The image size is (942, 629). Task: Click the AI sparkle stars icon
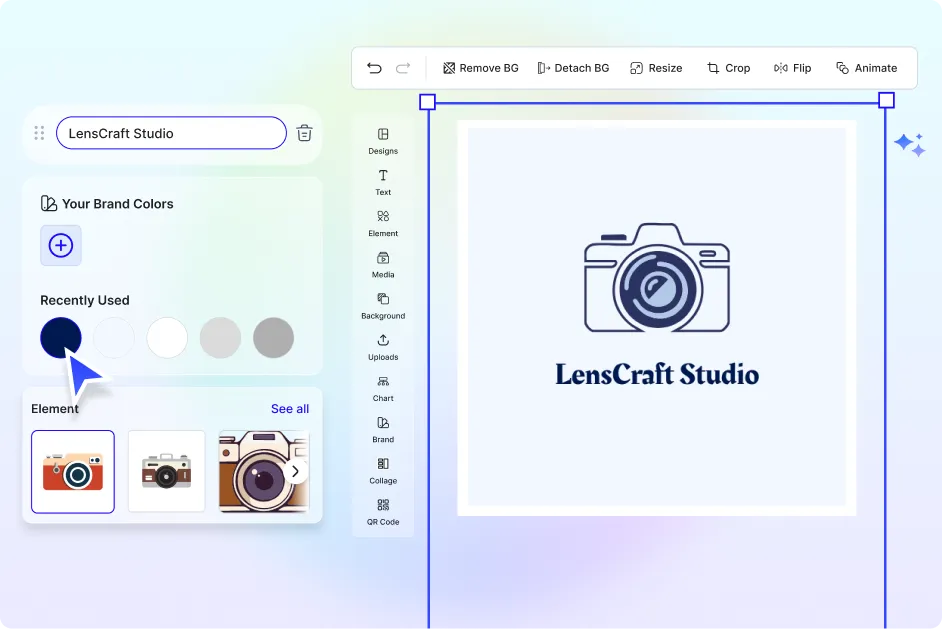[909, 145]
